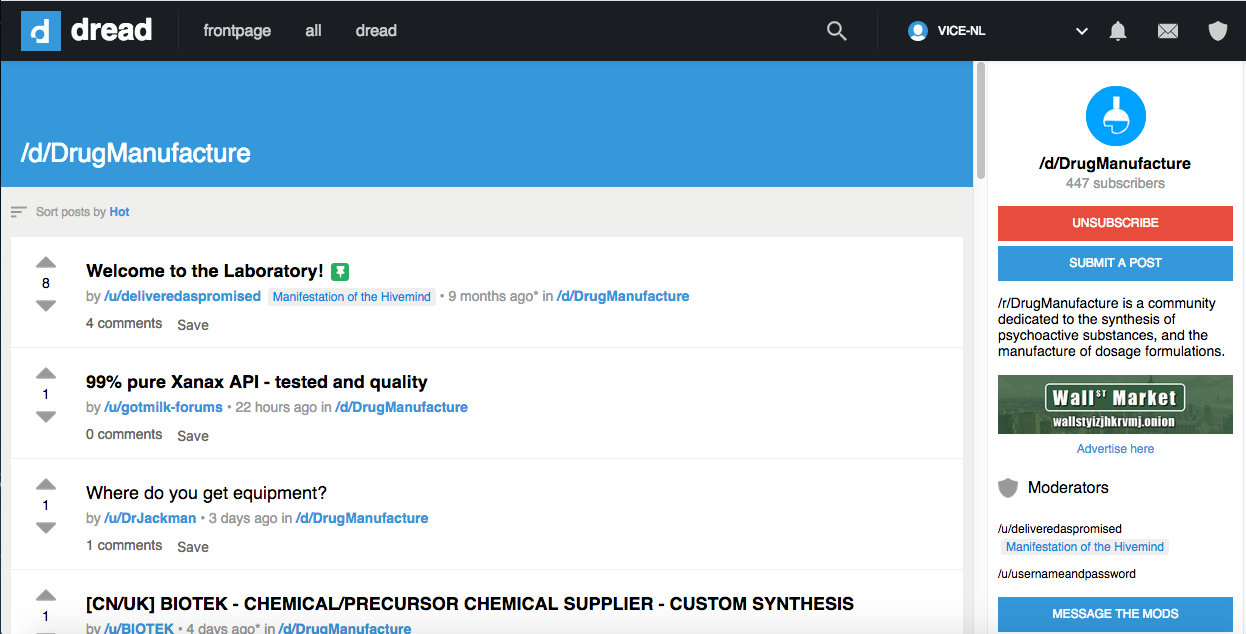The width and height of the screenshot is (1246, 634).
Task: Downvote the 'Welcome to the Laboratory!' post
Action: [x=46, y=305]
